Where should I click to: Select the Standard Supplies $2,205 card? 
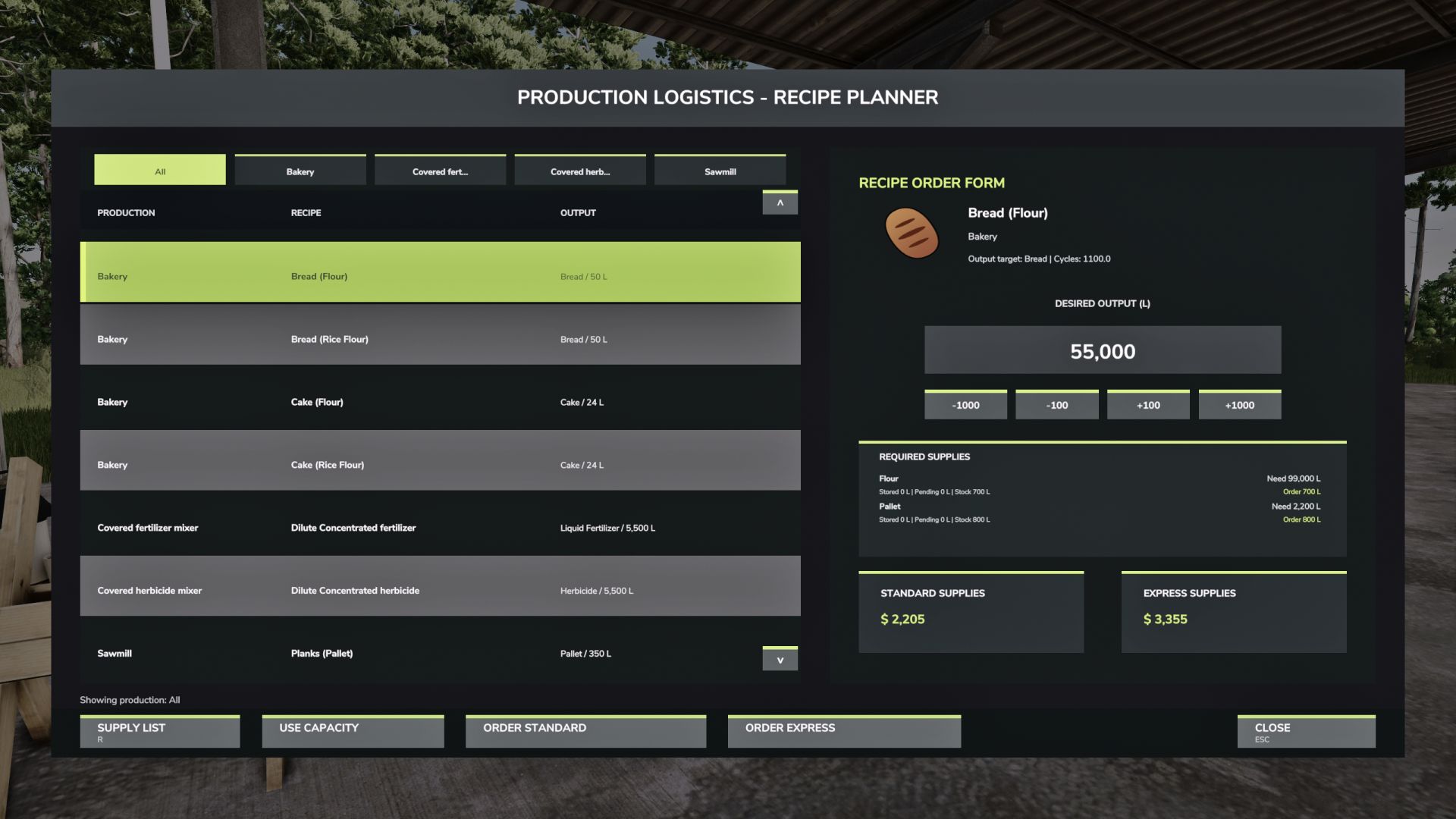[971, 612]
